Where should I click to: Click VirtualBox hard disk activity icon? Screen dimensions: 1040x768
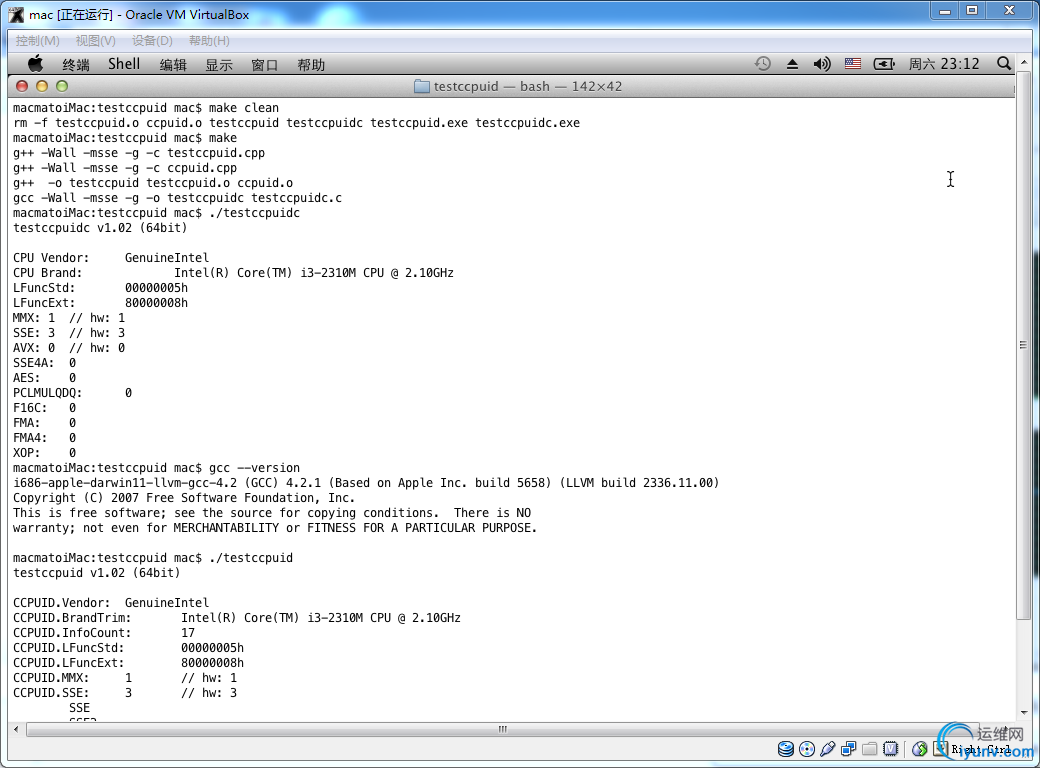click(785, 749)
